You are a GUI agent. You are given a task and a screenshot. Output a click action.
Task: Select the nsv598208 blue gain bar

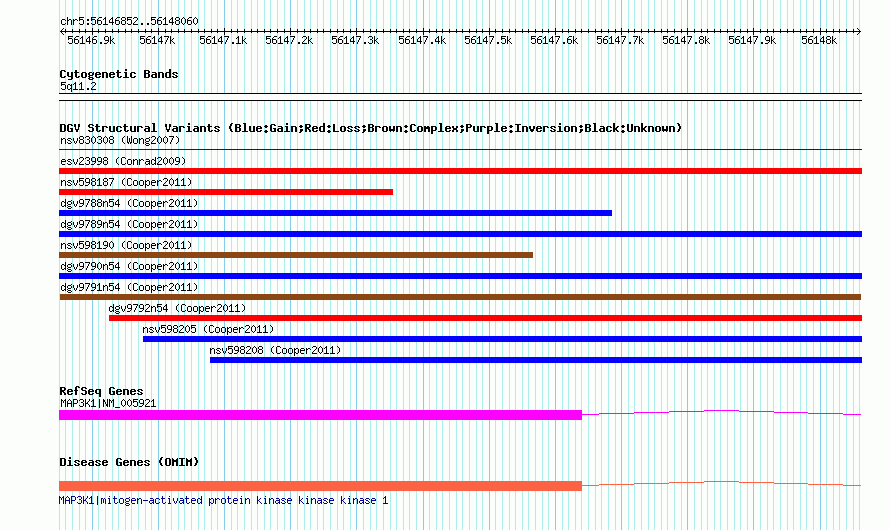point(536,360)
